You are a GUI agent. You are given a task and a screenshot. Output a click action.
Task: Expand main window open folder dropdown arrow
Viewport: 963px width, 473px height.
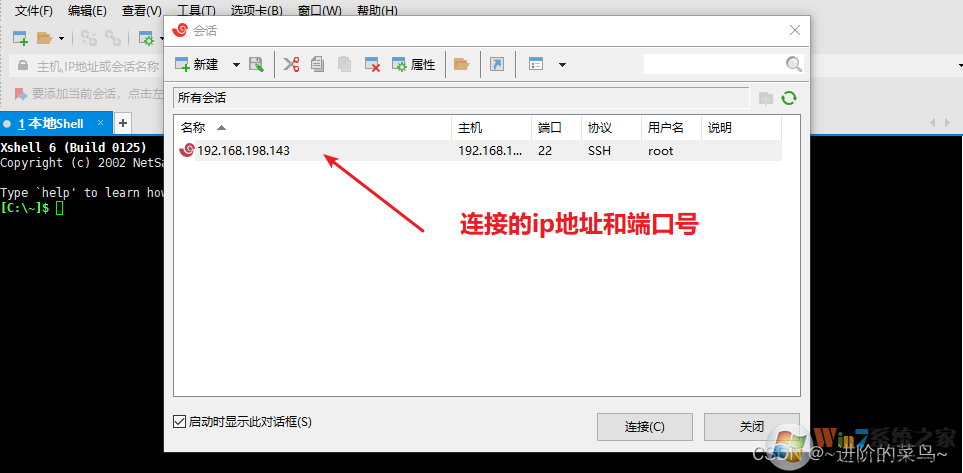pos(61,39)
